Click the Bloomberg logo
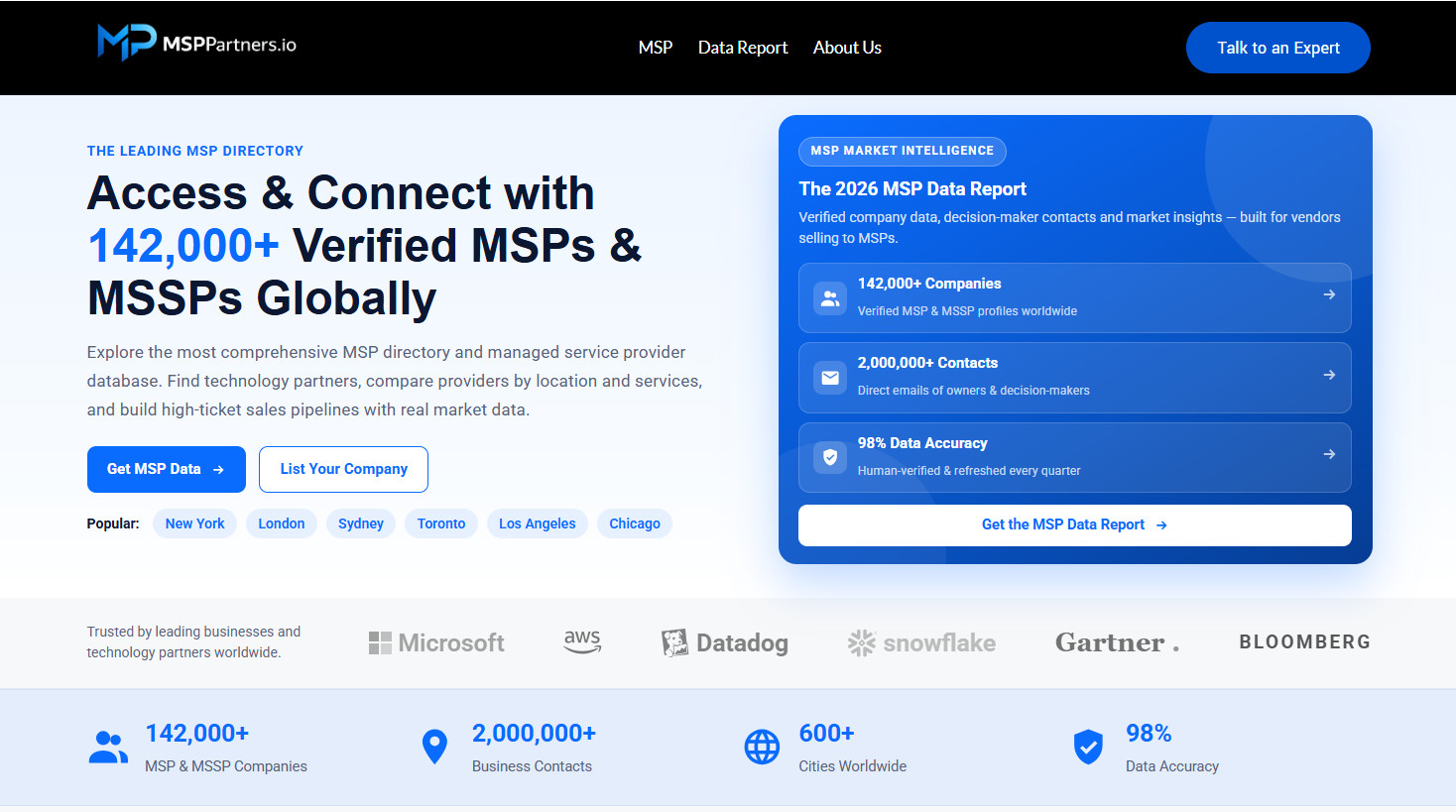1456x812 pixels. click(1304, 641)
